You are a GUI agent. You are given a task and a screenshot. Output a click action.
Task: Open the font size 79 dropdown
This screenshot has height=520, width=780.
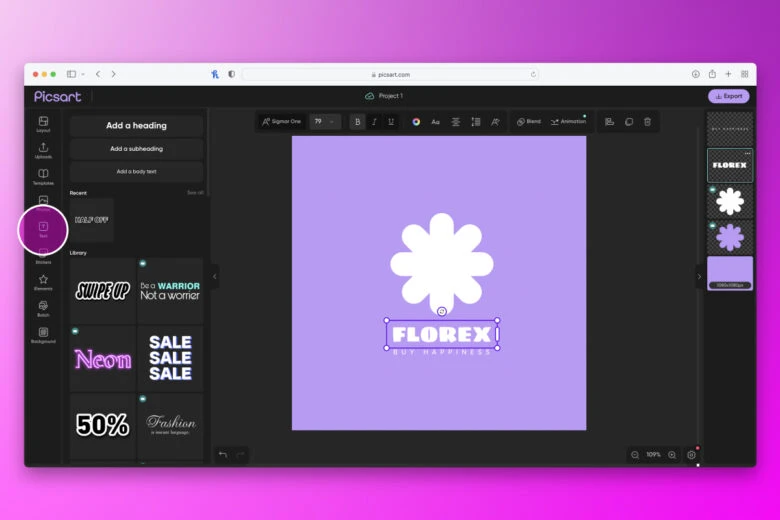(324, 122)
